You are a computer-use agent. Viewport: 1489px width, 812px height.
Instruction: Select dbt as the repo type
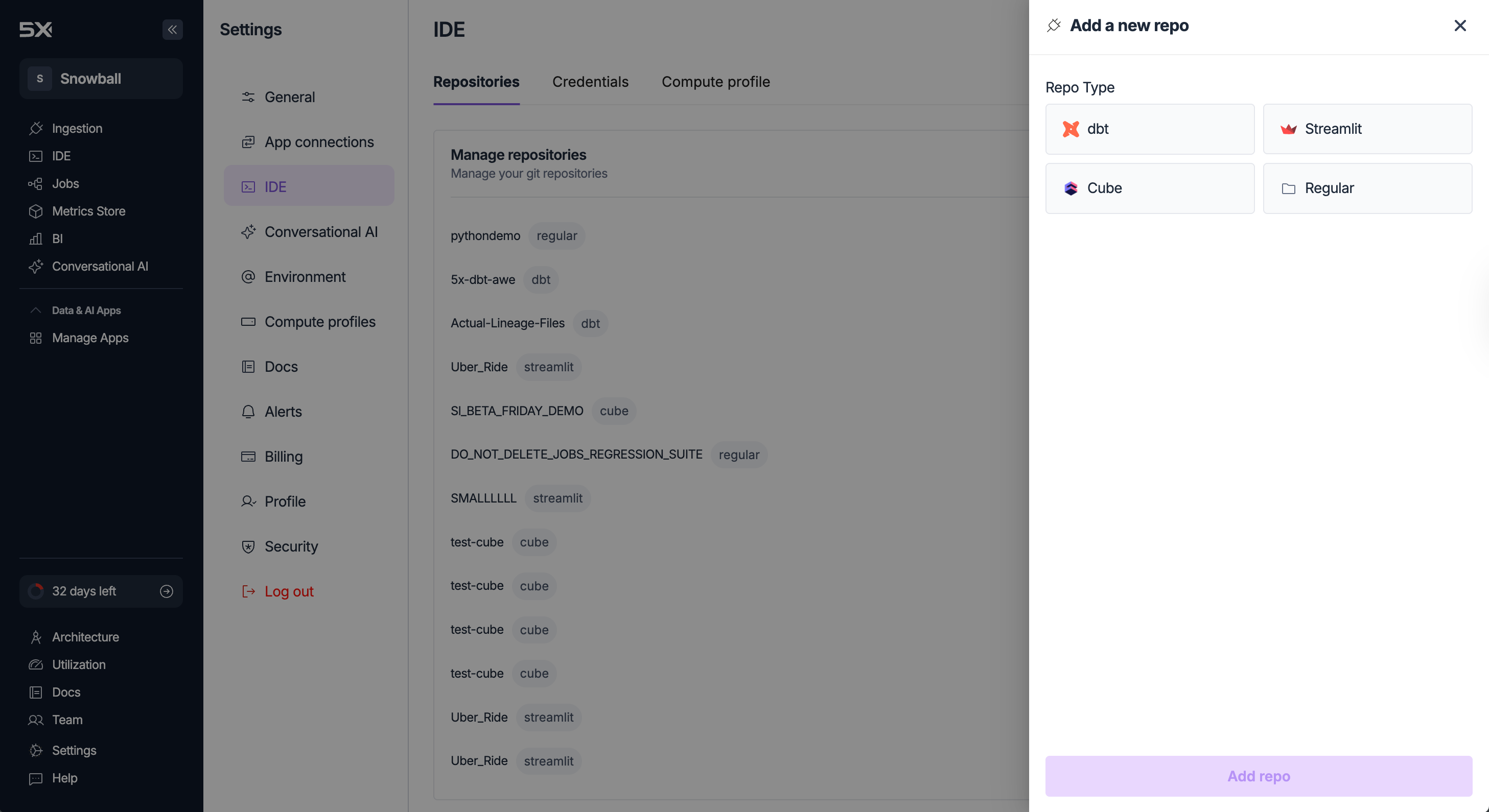(1150, 129)
